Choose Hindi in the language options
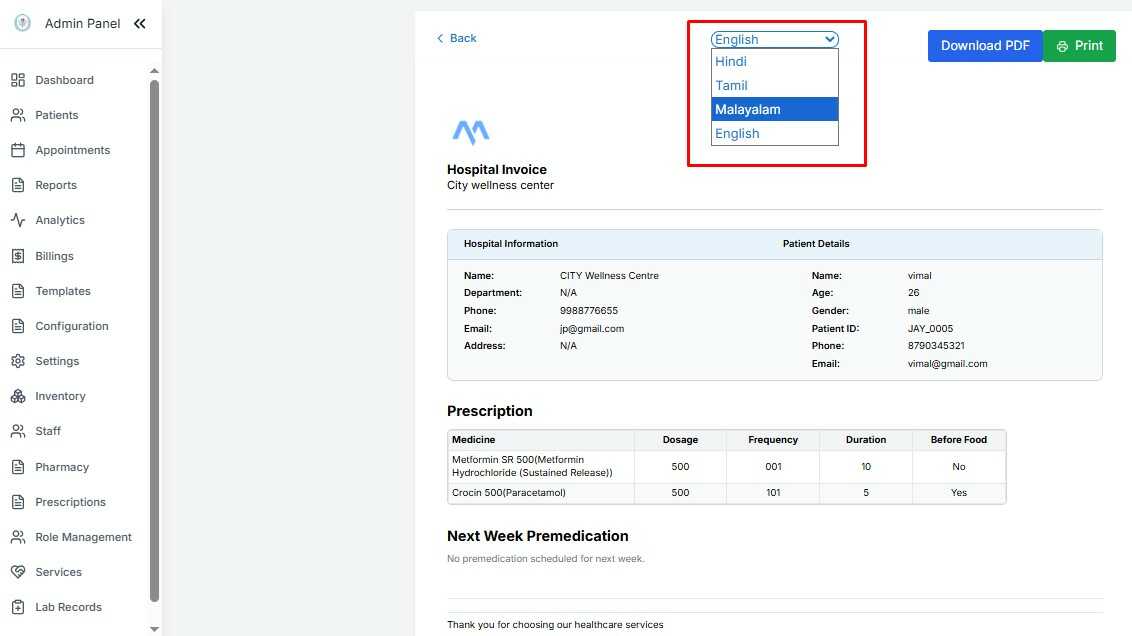Viewport: 1132px width, 636px height. click(774, 62)
